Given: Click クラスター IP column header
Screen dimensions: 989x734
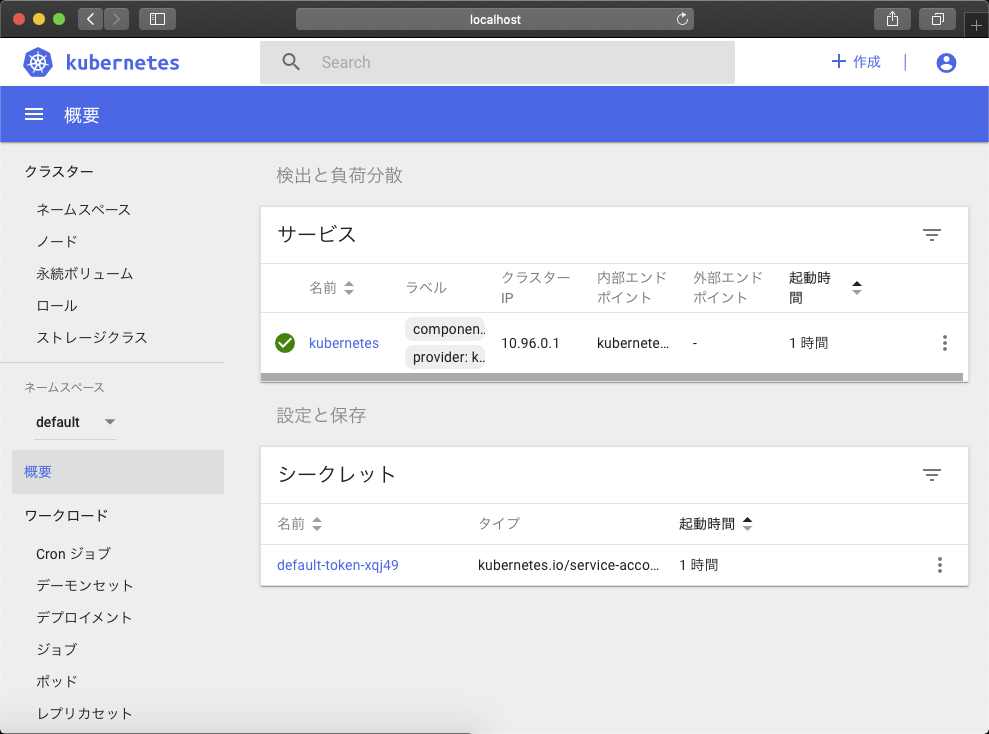Looking at the screenshot, I should (x=535, y=288).
